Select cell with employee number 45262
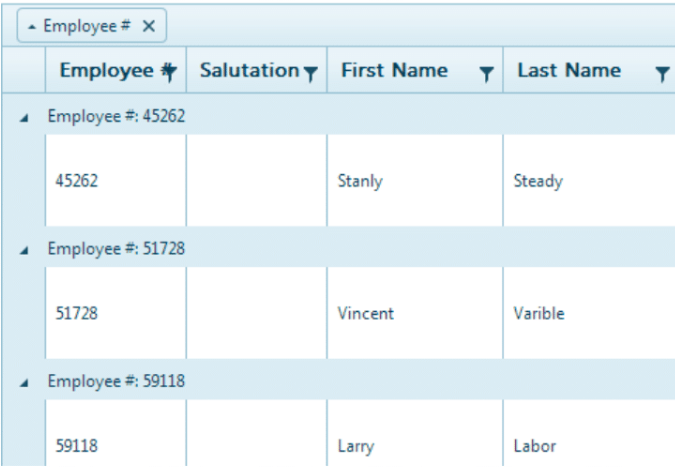Viewport: 675px width, 467px height. (x=116, y=180)
